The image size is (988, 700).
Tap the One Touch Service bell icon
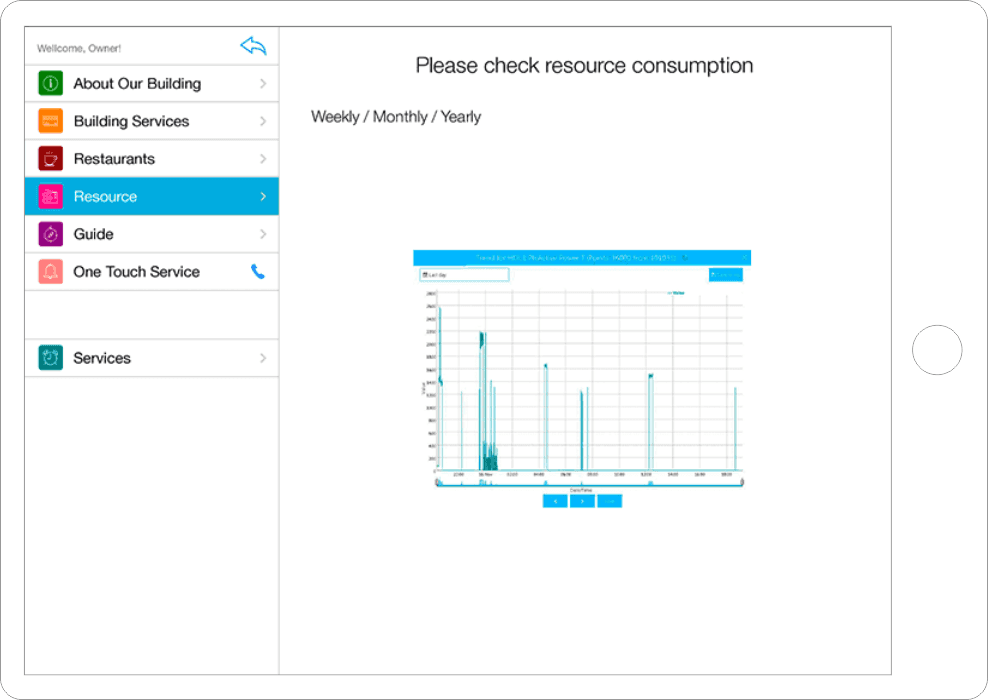tap(50, 272)
